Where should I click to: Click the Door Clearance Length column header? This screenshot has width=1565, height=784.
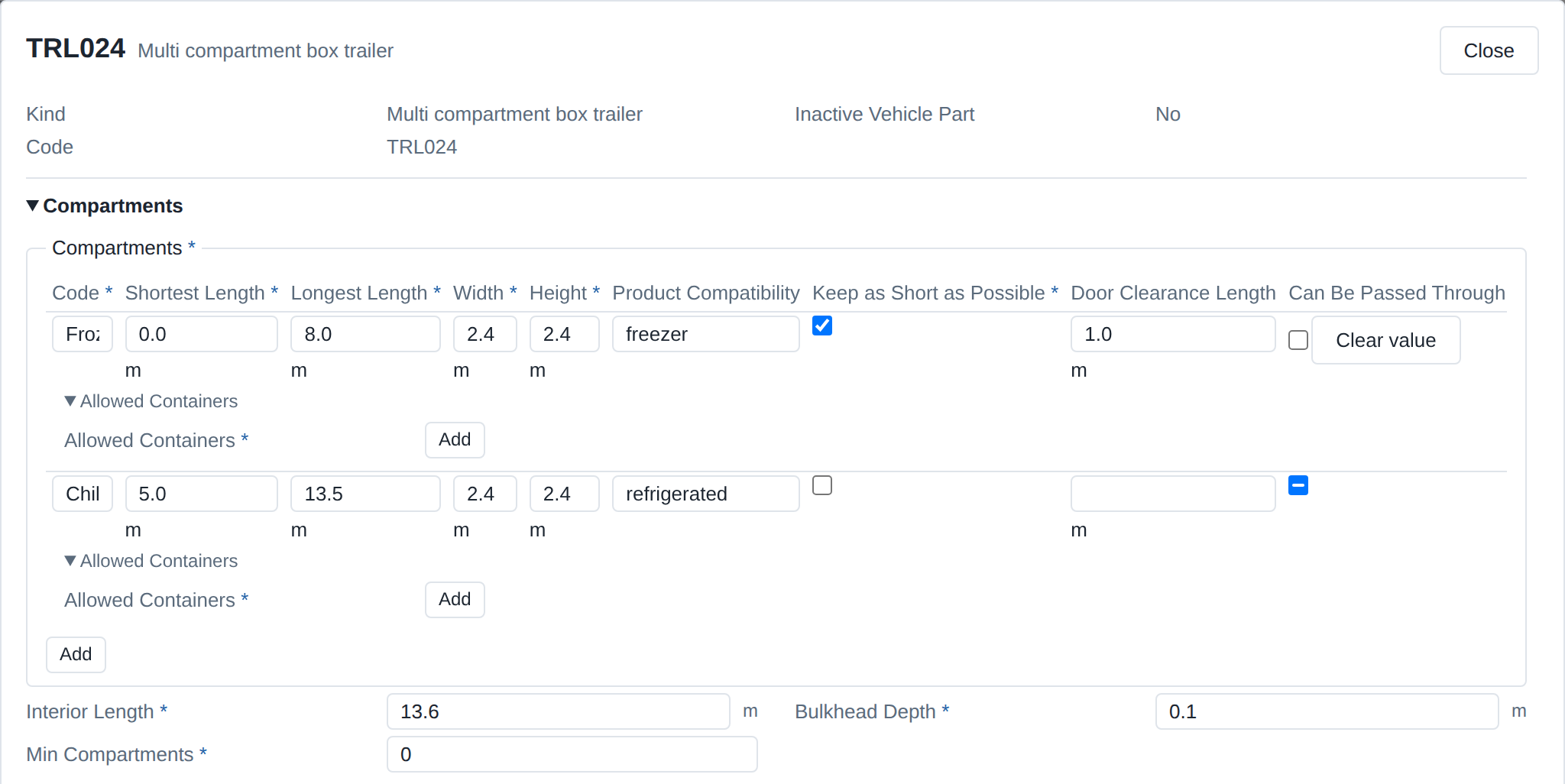click(x=1173, y=293)
